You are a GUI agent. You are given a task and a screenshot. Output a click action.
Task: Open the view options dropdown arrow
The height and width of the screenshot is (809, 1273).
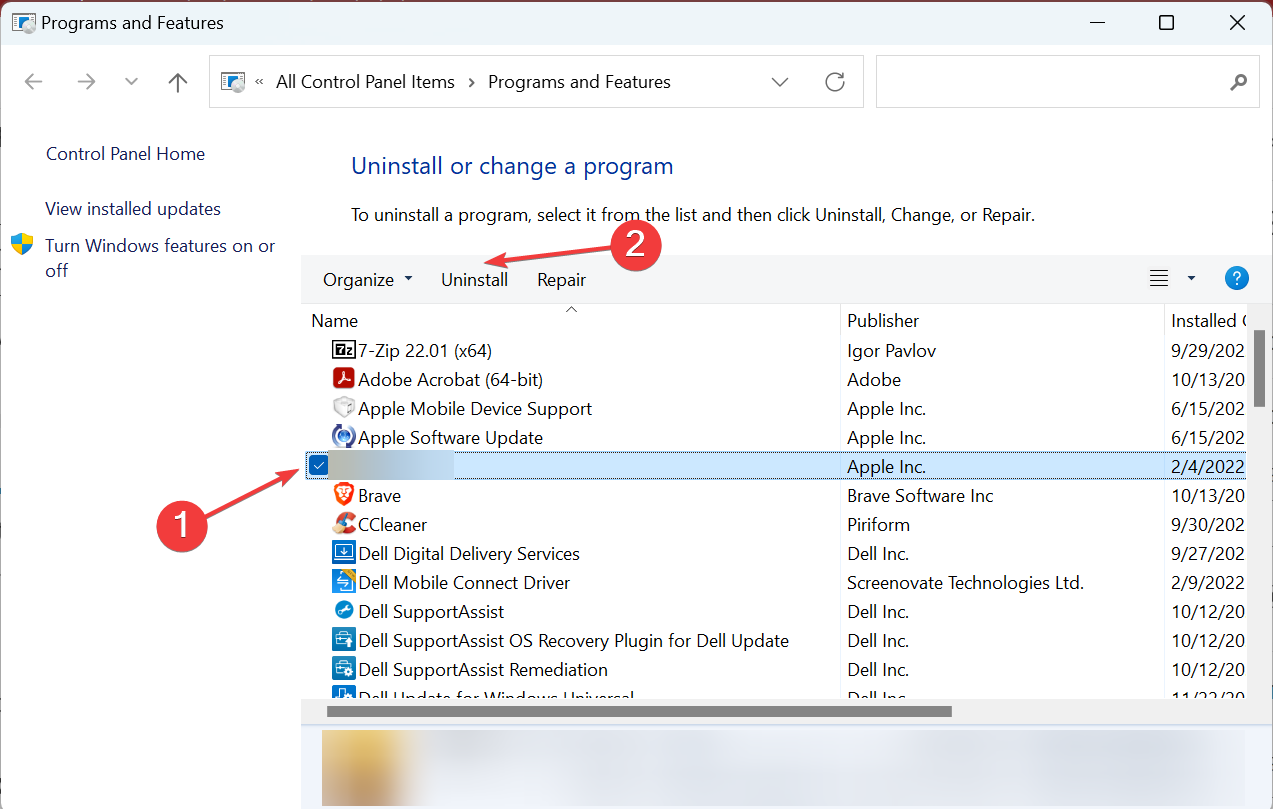(1191, 279)
